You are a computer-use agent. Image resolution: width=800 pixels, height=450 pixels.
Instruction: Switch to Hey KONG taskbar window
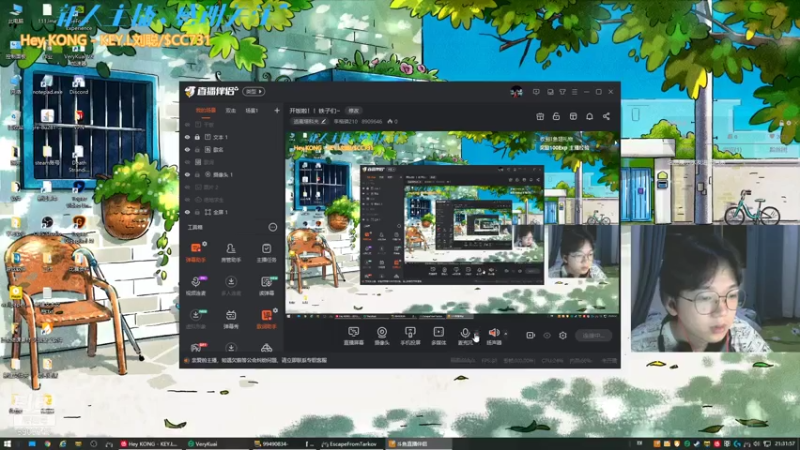coord(148,444)
